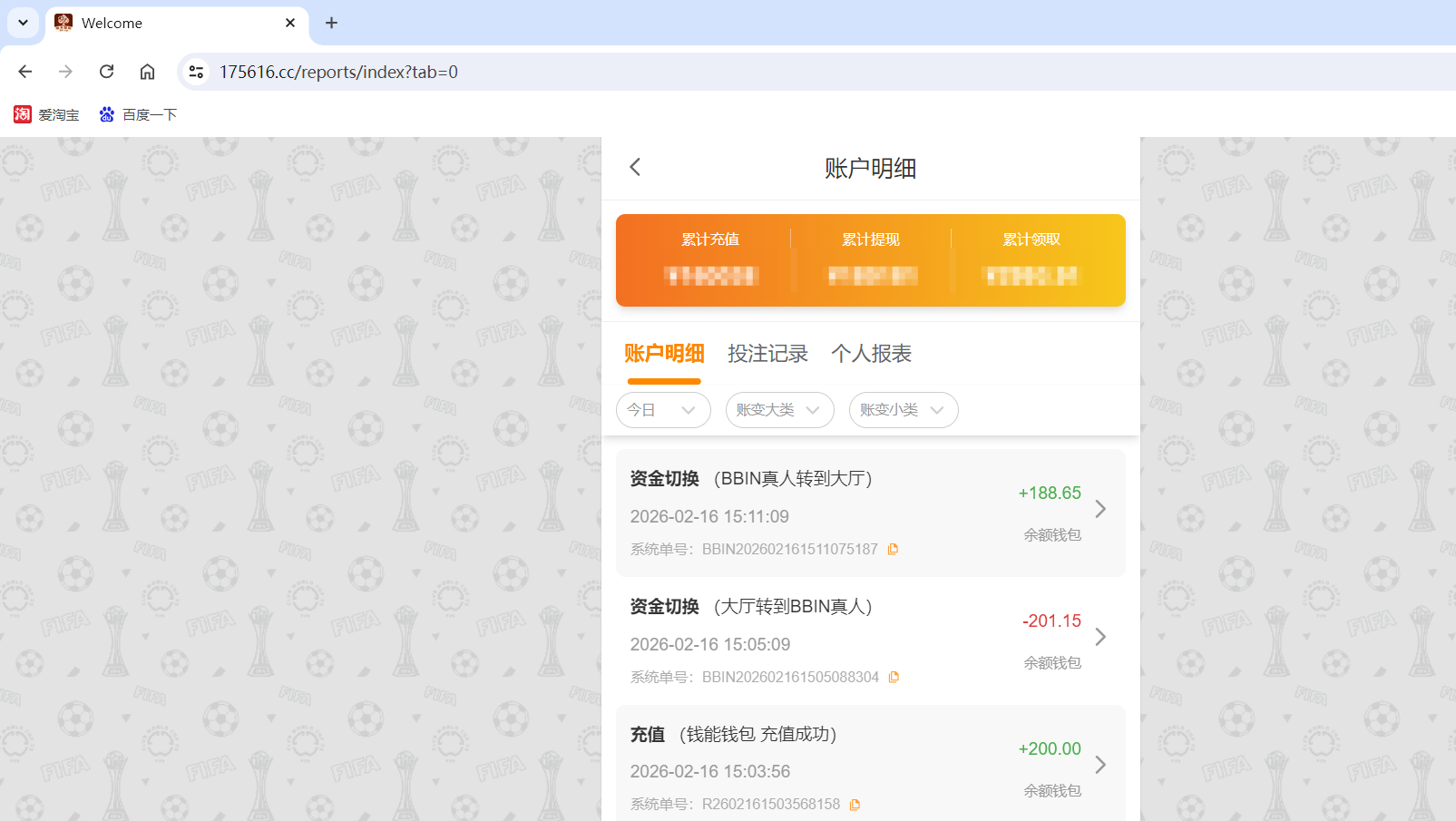Copy the BBIN202602161505088304 order number
Screen dimensions: 1456x821
click(x=894, y=677)
